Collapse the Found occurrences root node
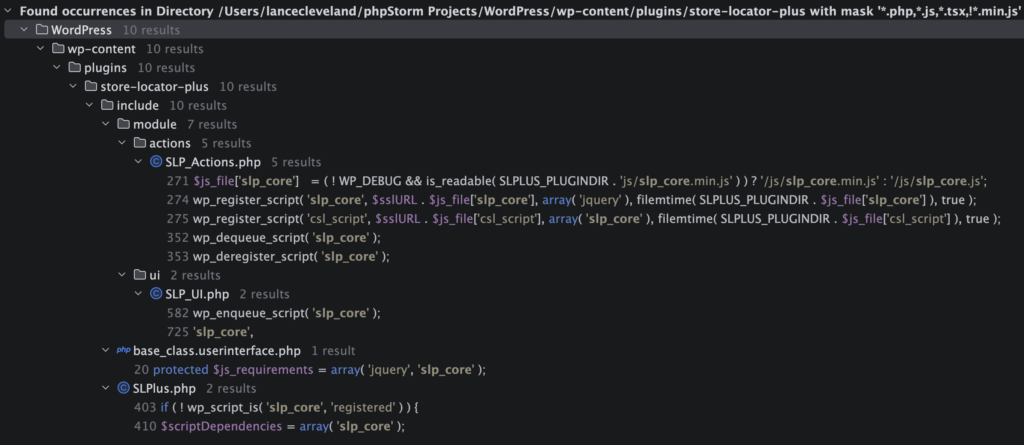The height and width of the screenshot is (445, 1024). click(7, 11)
